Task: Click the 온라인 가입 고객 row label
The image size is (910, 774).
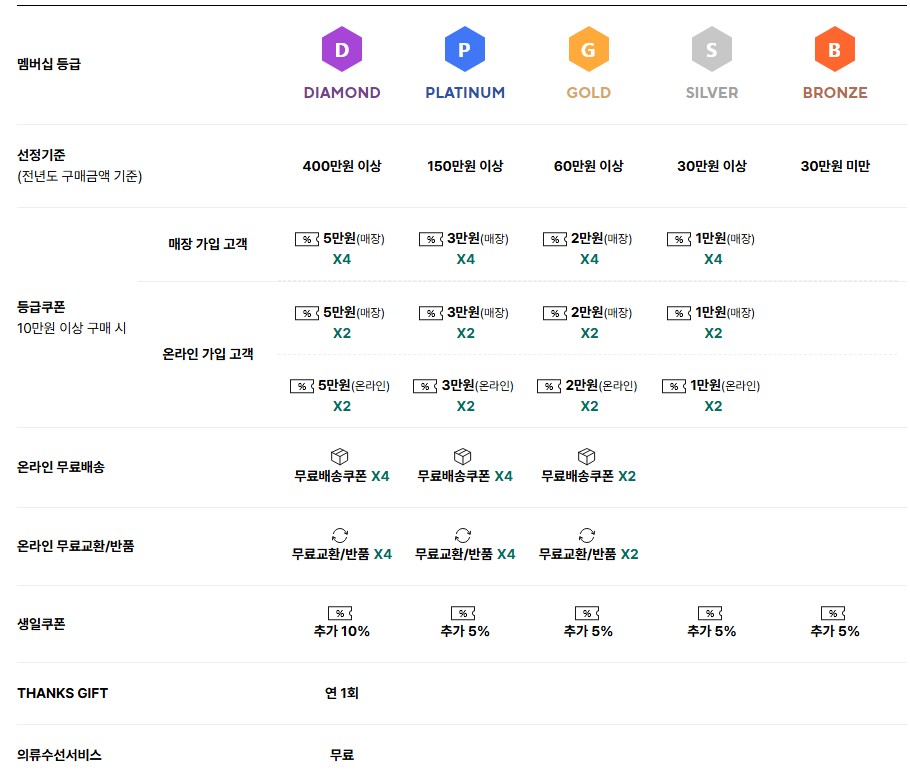Action: coord(208,354)
